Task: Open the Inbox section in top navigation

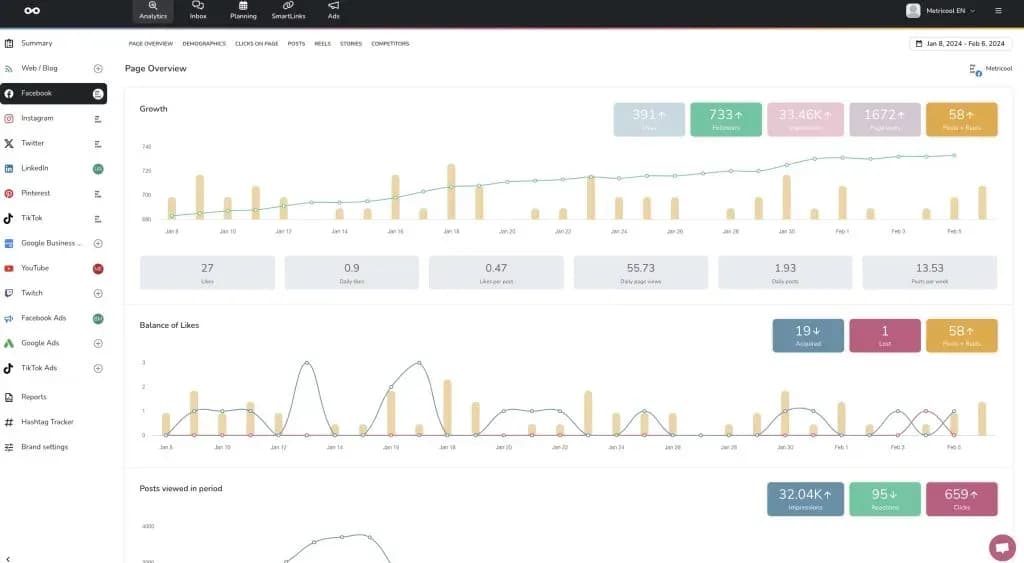Action: 198,10
